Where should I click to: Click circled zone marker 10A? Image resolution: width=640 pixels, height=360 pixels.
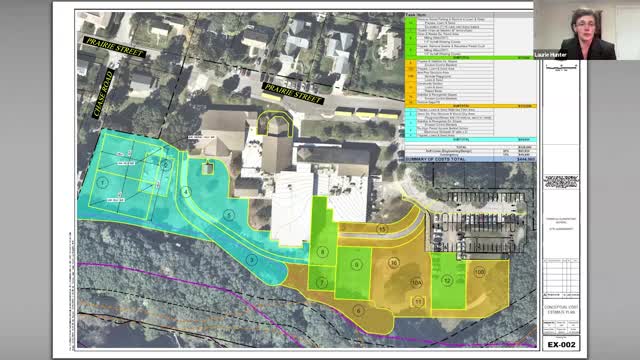click(x=416, y=282)
